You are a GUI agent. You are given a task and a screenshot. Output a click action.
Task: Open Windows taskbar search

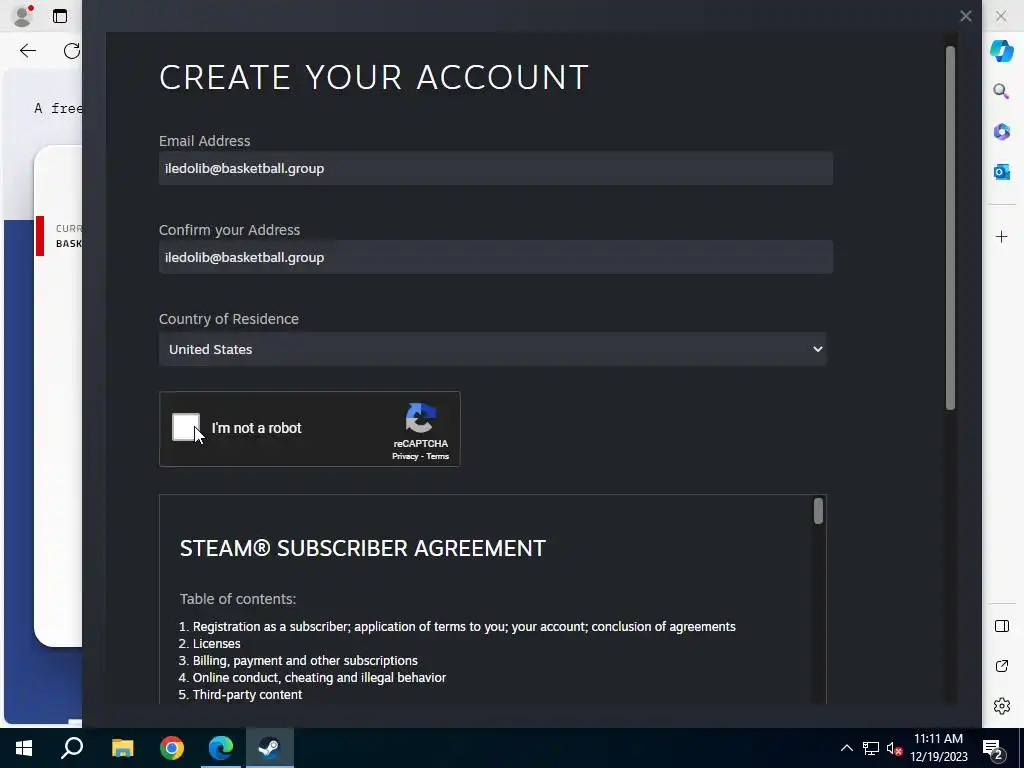72,748
